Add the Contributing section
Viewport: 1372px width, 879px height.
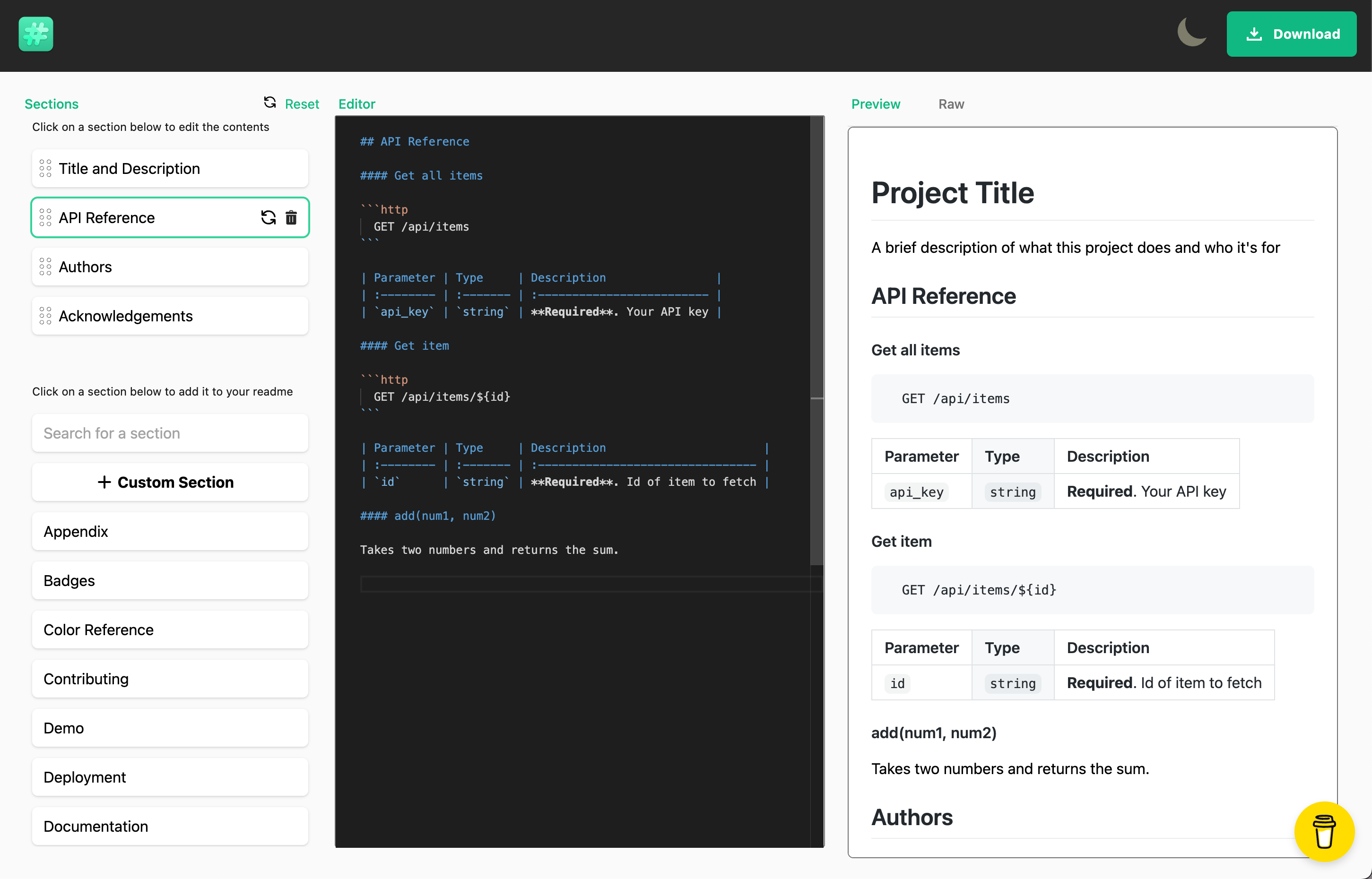coord(170,679)
